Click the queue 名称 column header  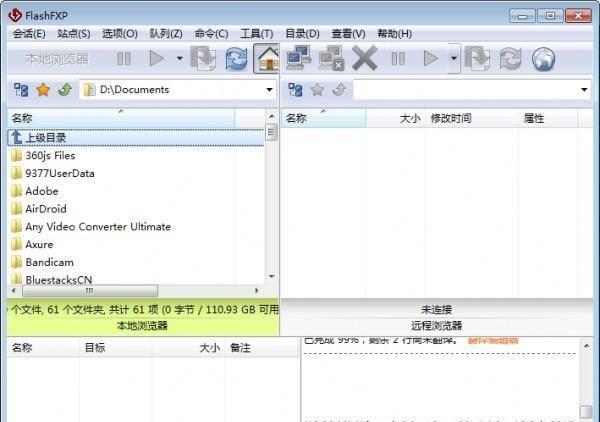(43, 348)
